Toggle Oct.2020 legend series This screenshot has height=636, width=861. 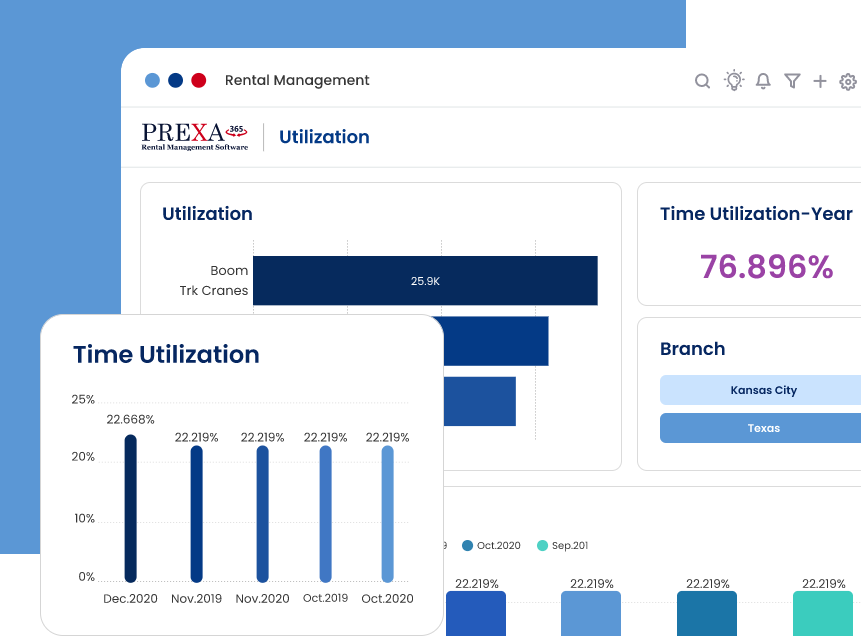coord(491,545)
